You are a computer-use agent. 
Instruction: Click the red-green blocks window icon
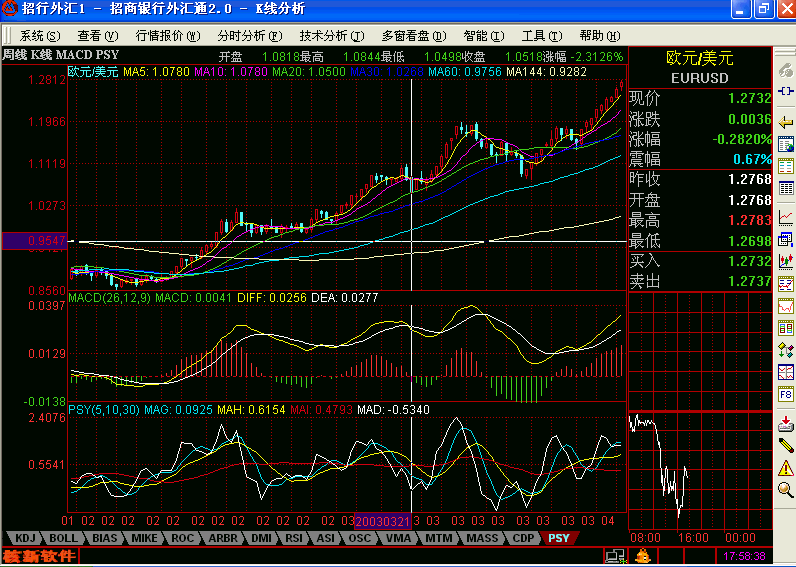[785, 328]
